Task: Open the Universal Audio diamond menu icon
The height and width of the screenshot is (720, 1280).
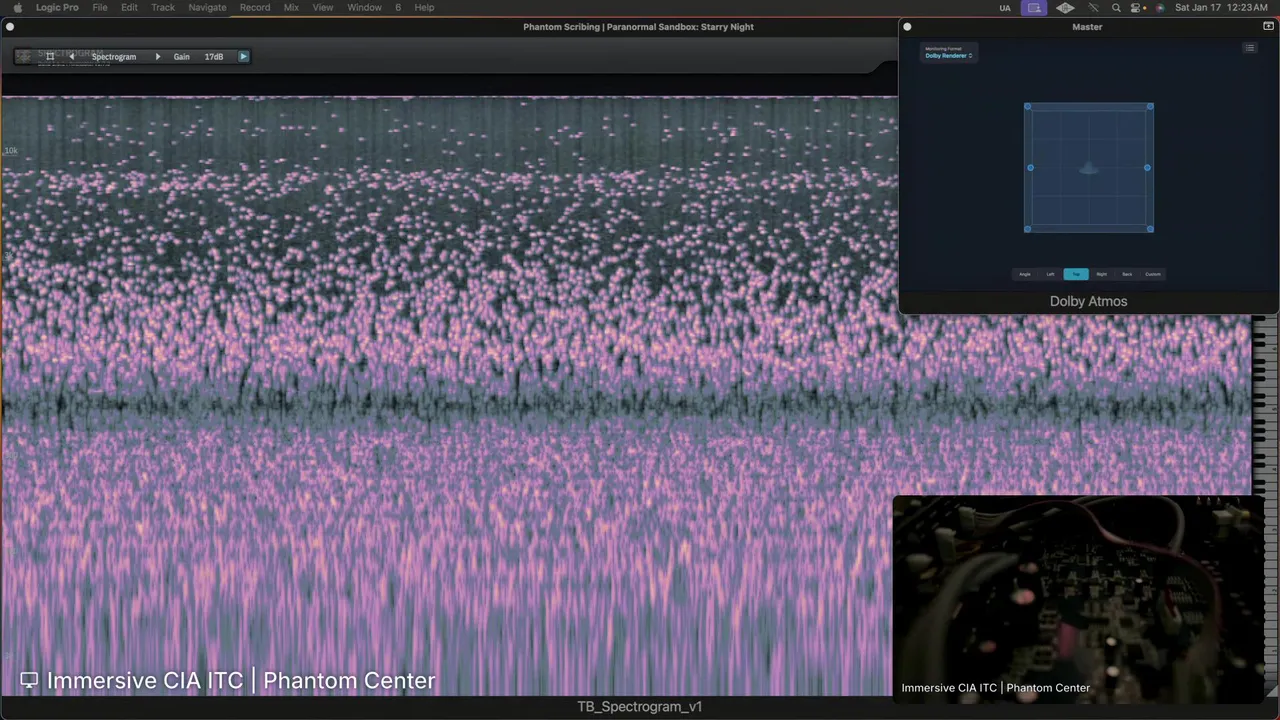Action: click(x=1065, y=7)
